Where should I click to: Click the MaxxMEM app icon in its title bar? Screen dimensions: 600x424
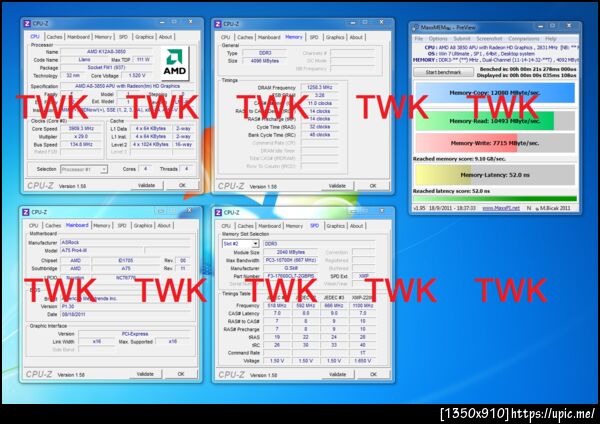(x=416, y=28)
